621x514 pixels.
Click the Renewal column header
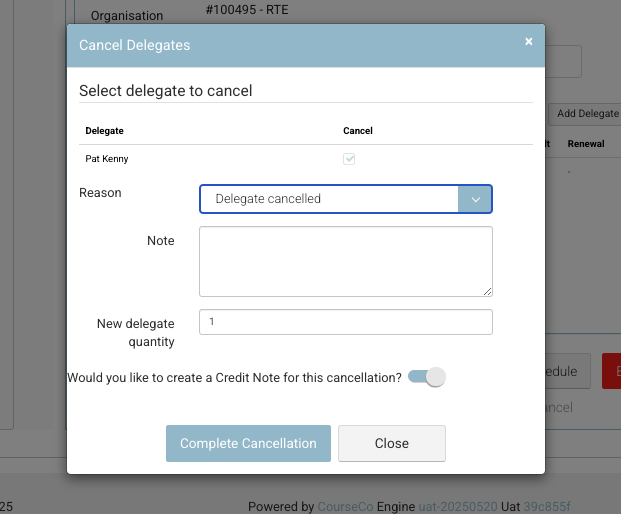coord(586,144)
